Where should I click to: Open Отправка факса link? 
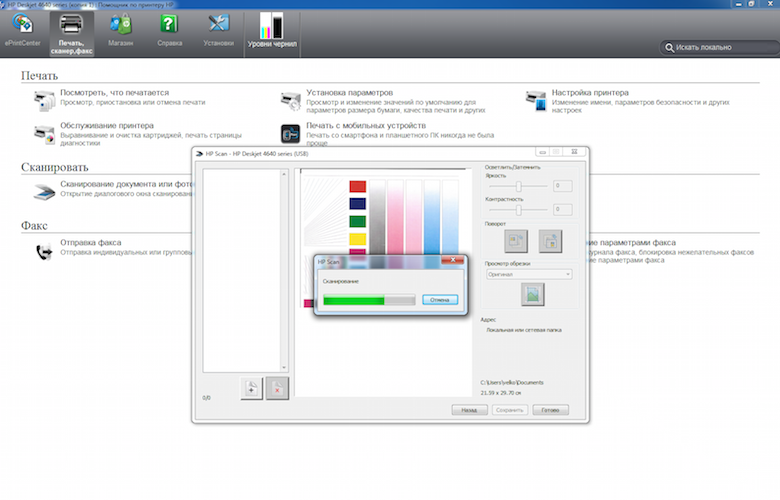click(91, 242)
